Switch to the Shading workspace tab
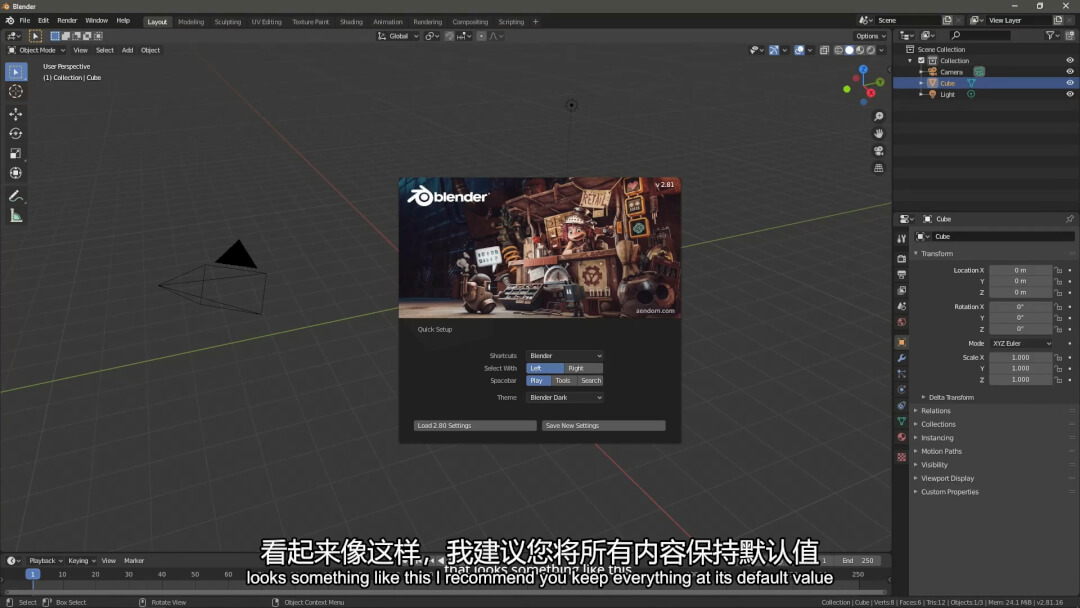This screenshot has height=608, width=1080. (x=351, y=22)
